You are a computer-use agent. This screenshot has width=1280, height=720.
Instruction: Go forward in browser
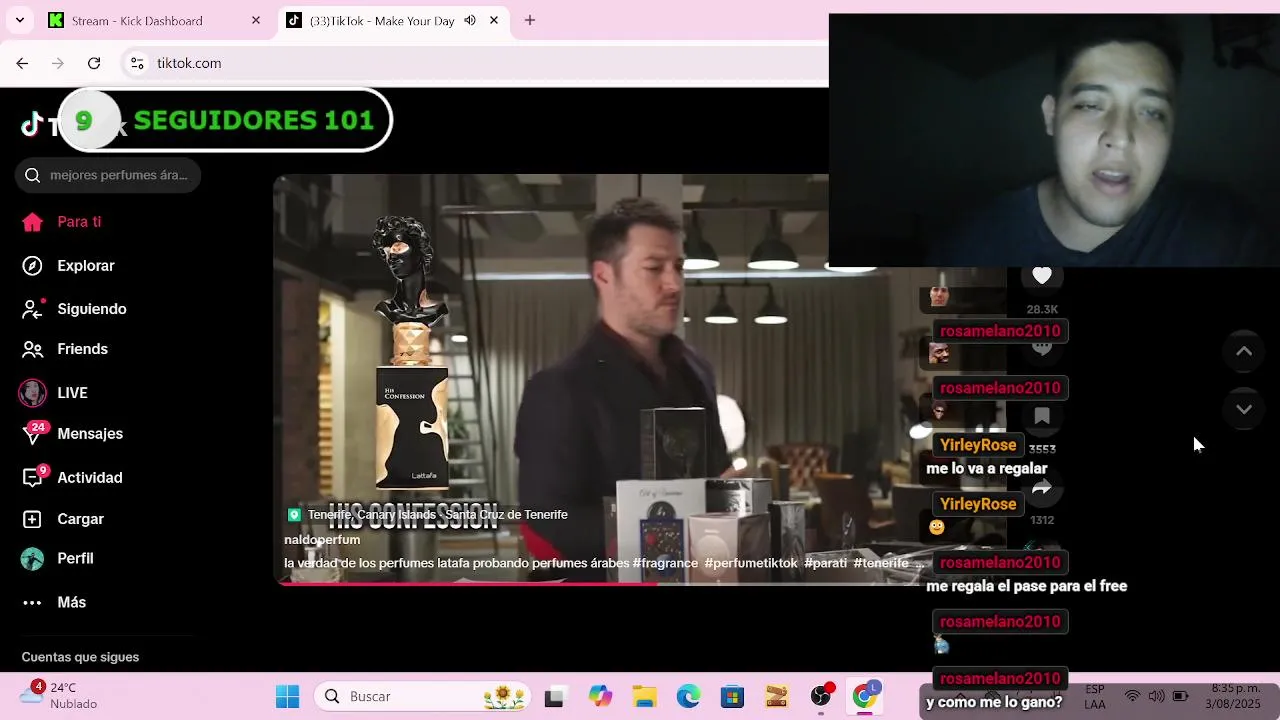click(x=58, y=63)
